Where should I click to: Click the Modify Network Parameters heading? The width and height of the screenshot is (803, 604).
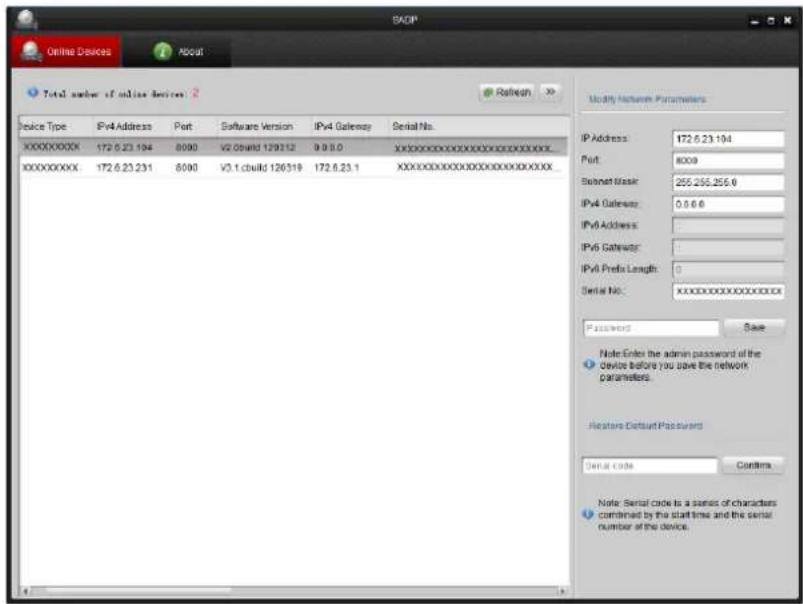click(x=647, y=99)
